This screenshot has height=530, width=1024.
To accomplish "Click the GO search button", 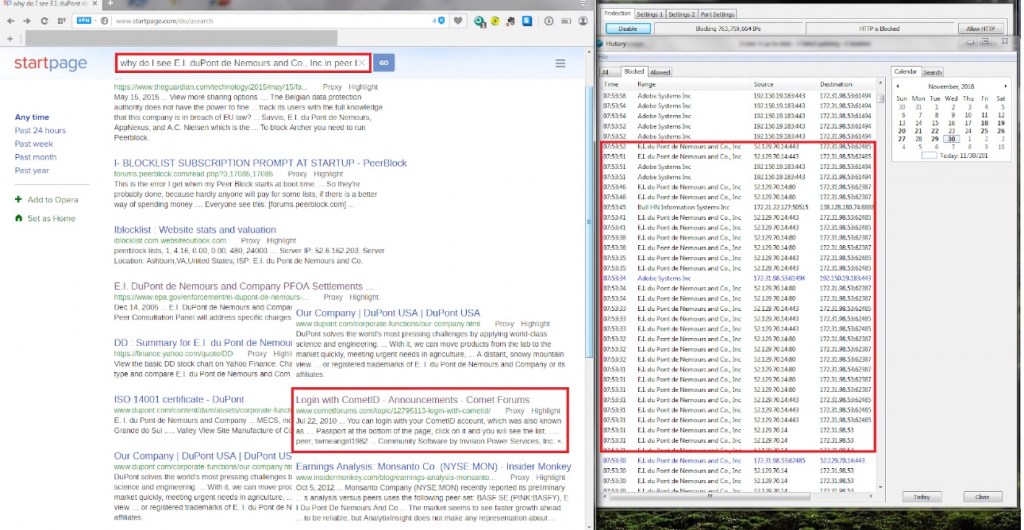I will [384, 63].
